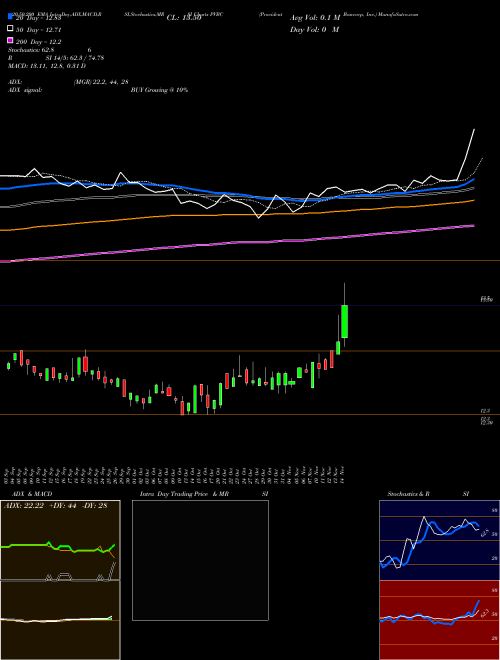The width and height of the screenshot is (500, 660).
Task: Click the blue 20 Day EMA legend swatch
Action: click(10, 17)
